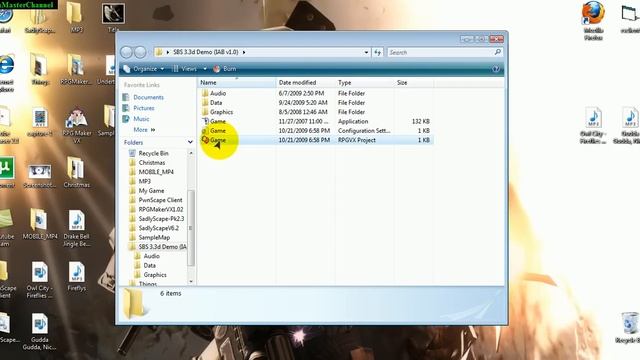Expand the Views dropdown arrow
Image resolution: width=640 pixels, height=360 pixels.
(x=205, y=69)
